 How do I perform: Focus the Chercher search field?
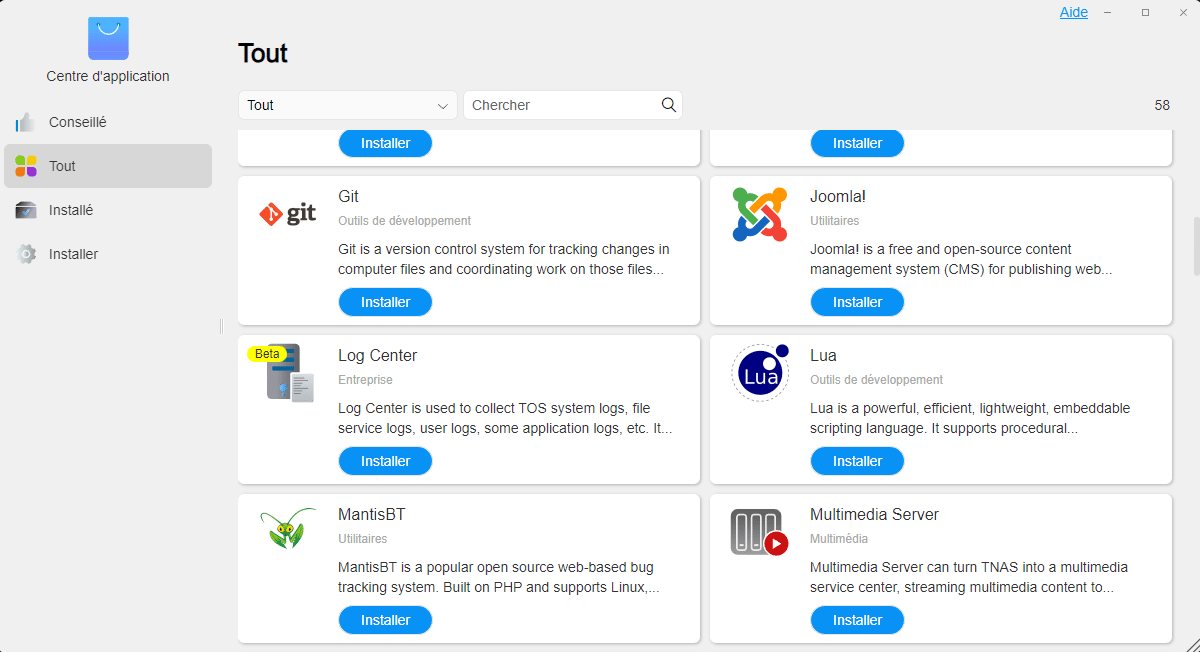563,105
